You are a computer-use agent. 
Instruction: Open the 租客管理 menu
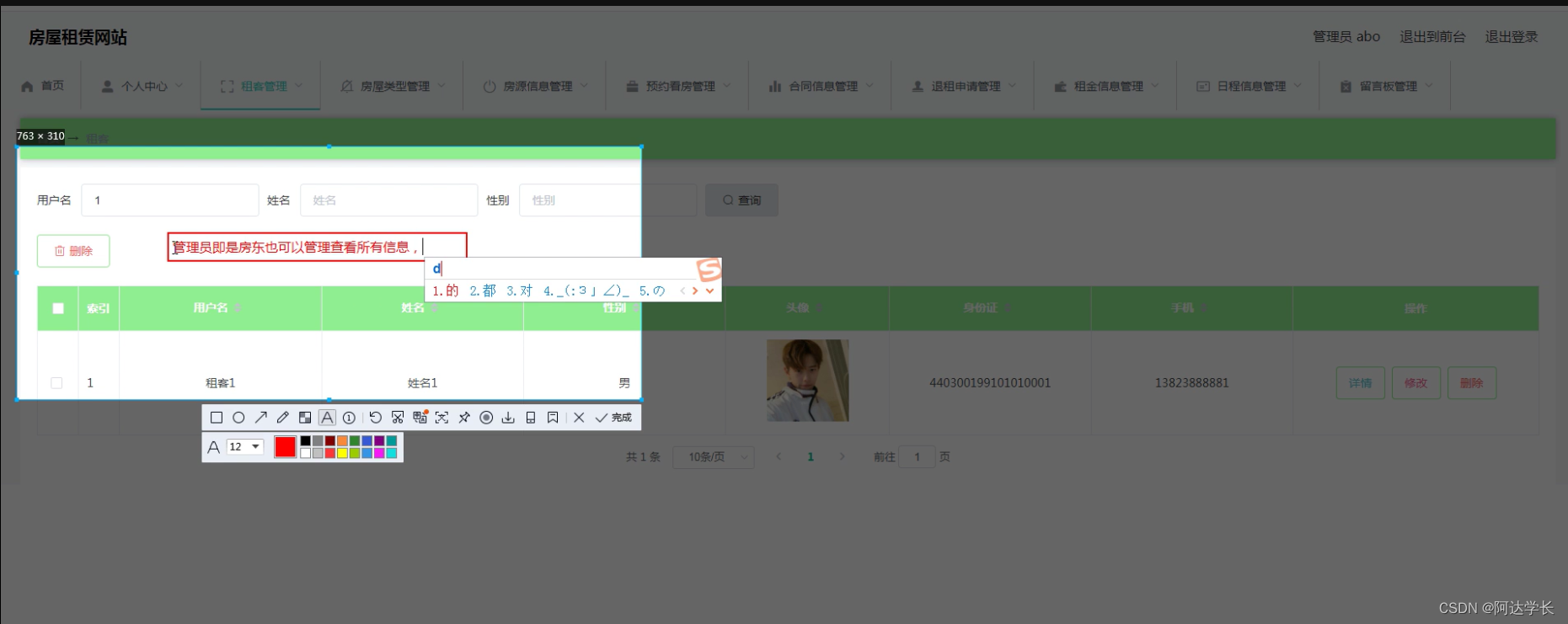(261, 86)
